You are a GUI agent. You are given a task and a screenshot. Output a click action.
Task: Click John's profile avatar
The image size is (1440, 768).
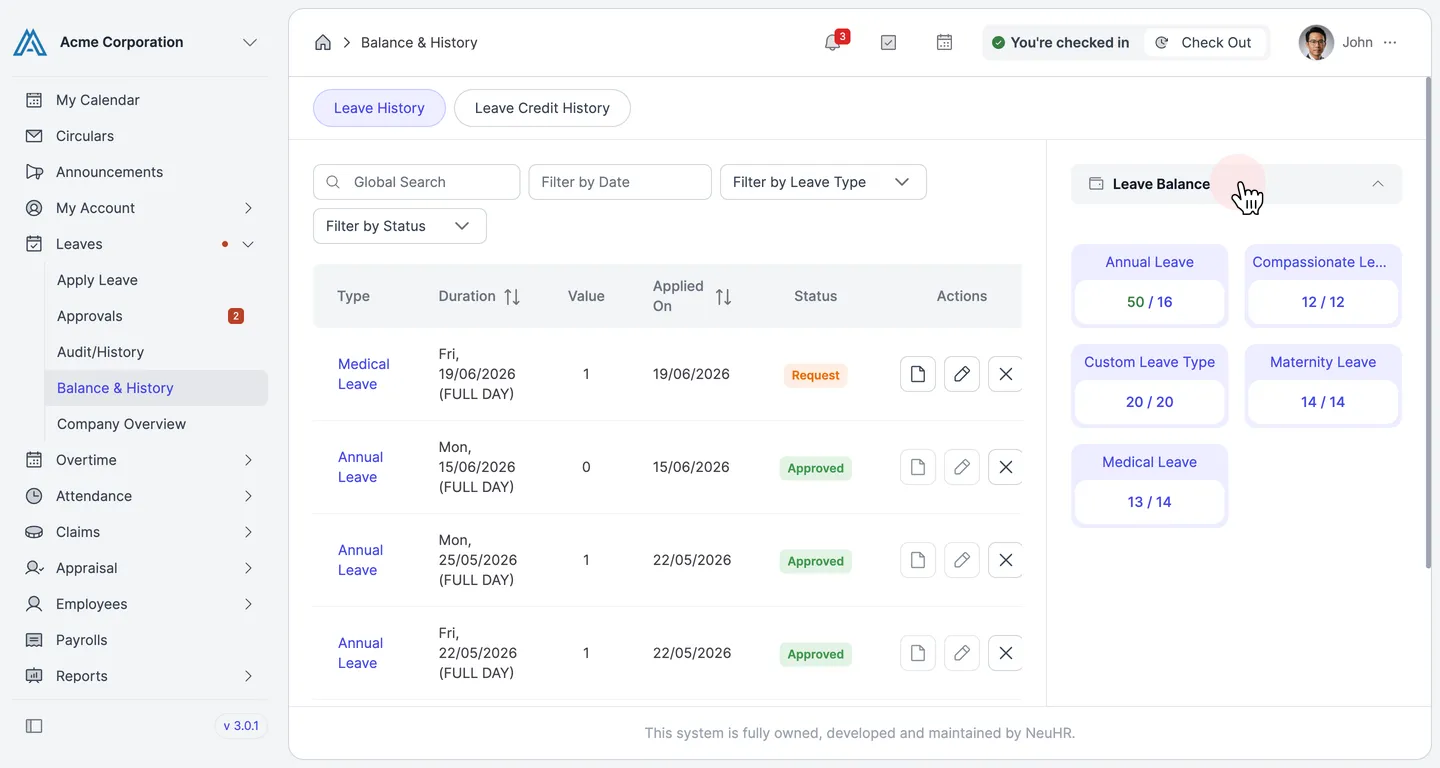point(1316,42)
